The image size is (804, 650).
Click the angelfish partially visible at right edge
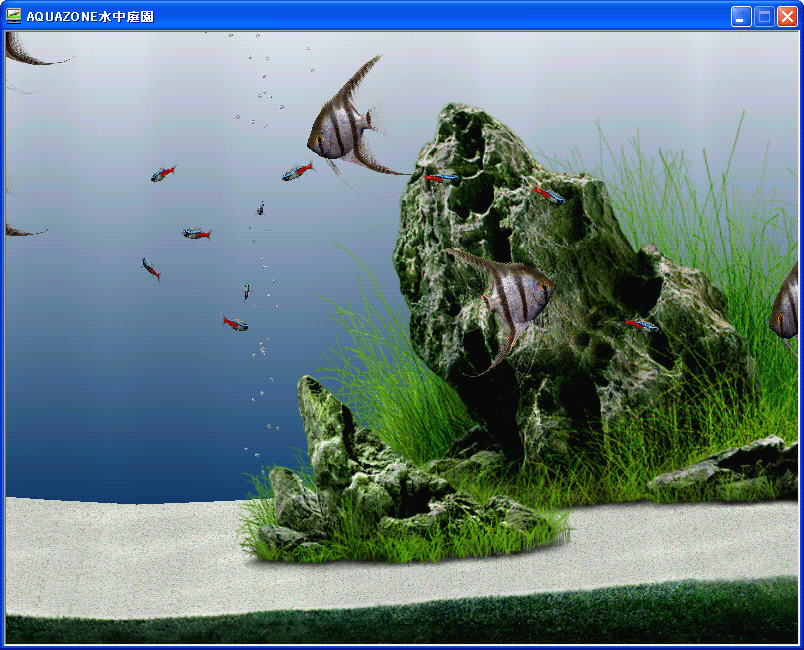point(786,305)
